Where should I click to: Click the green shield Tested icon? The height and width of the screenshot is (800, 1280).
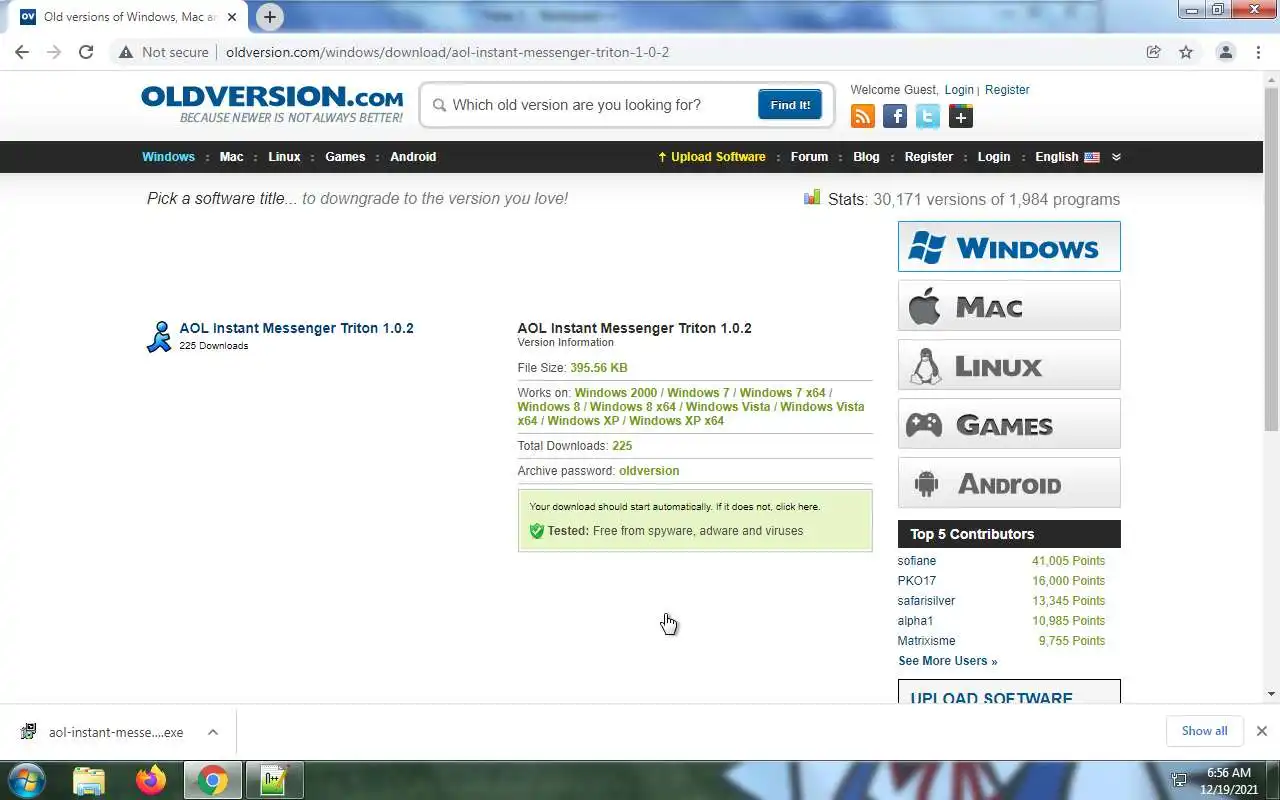536,531
